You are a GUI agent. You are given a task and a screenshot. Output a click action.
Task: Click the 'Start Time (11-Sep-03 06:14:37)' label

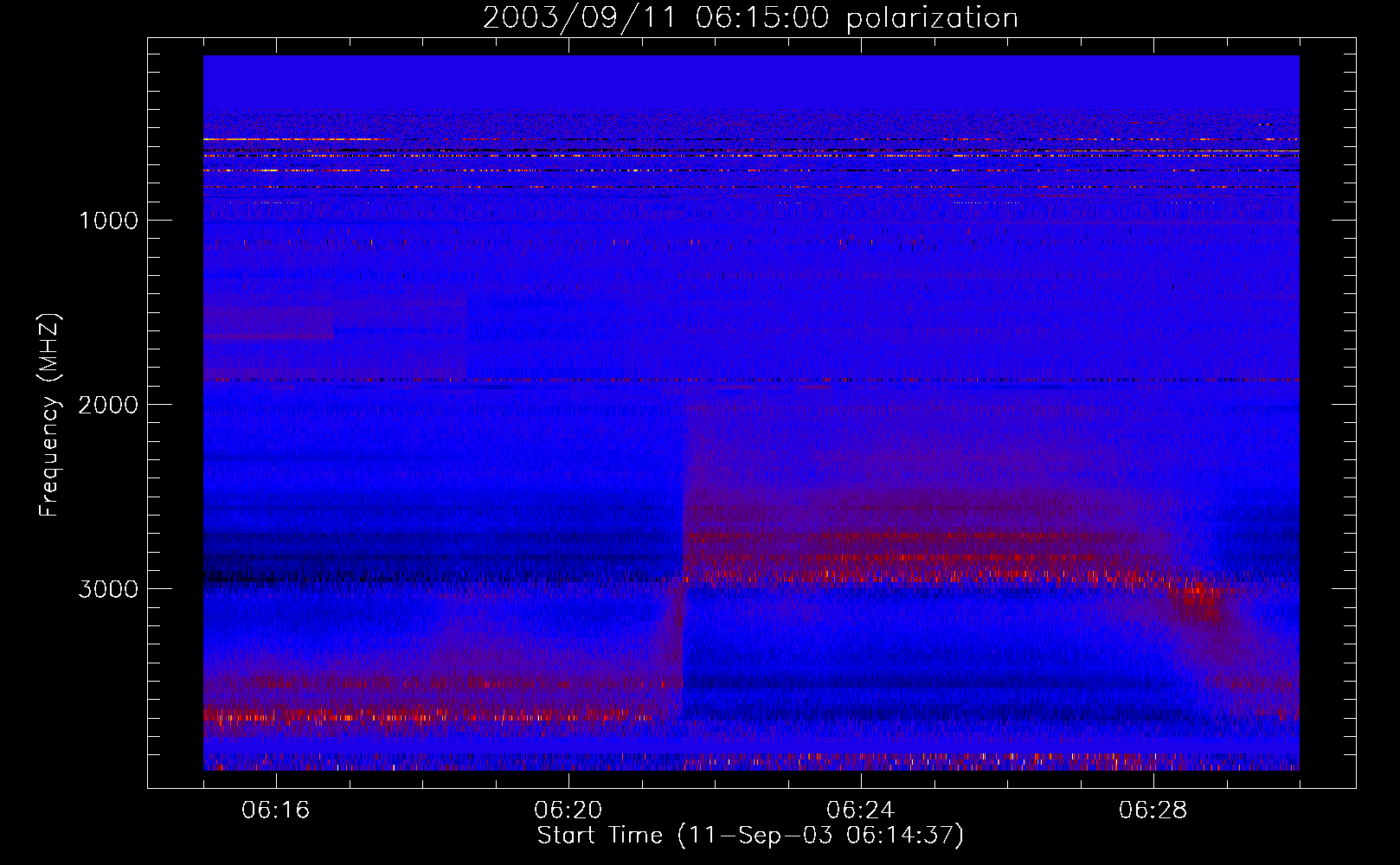750,836
